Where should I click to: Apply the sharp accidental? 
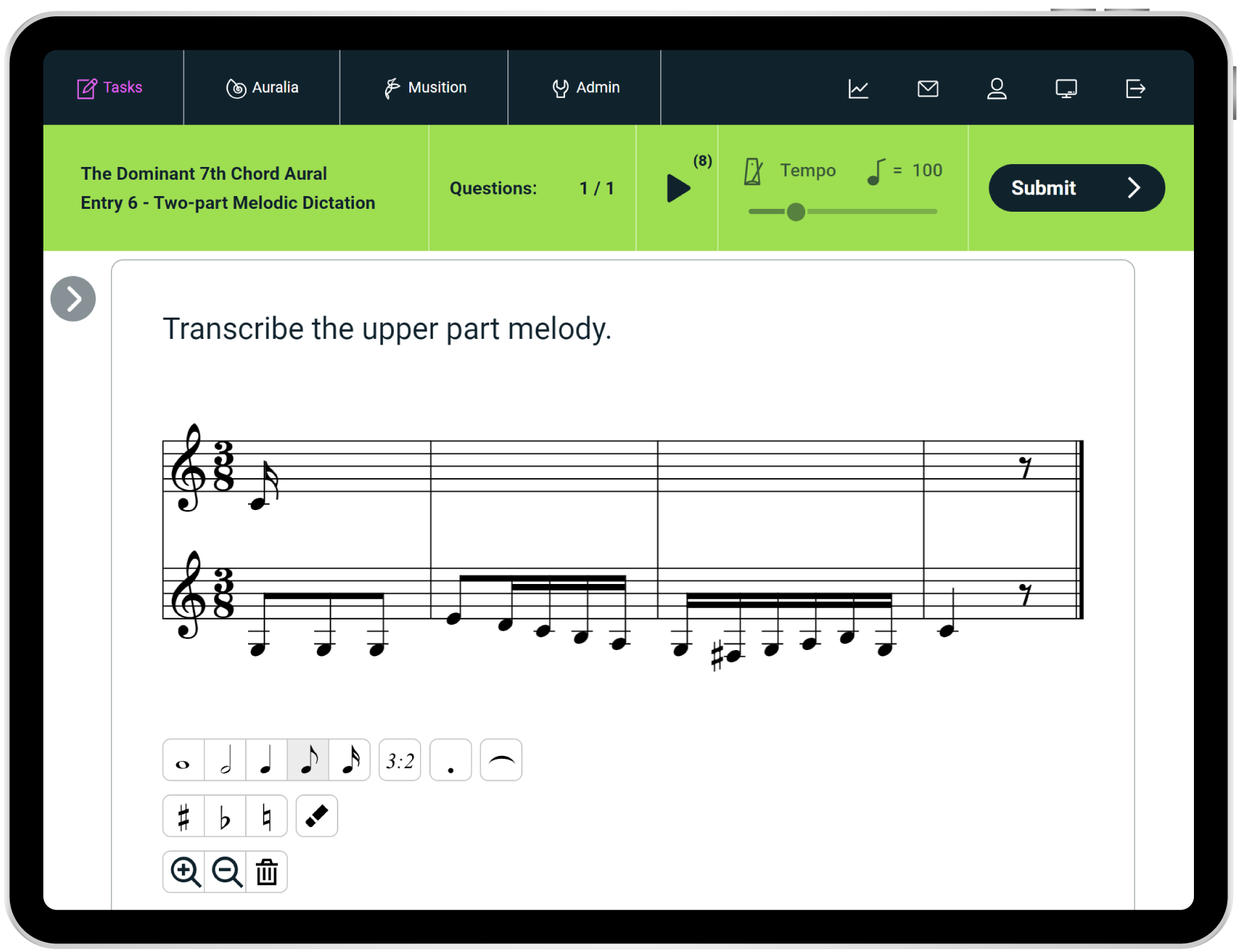pyautogui.click(x=183, y=817)
